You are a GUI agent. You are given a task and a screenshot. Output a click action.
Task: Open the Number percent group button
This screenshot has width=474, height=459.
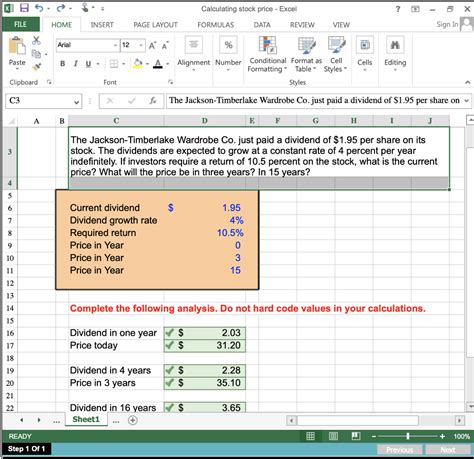[x=228, y=53]
